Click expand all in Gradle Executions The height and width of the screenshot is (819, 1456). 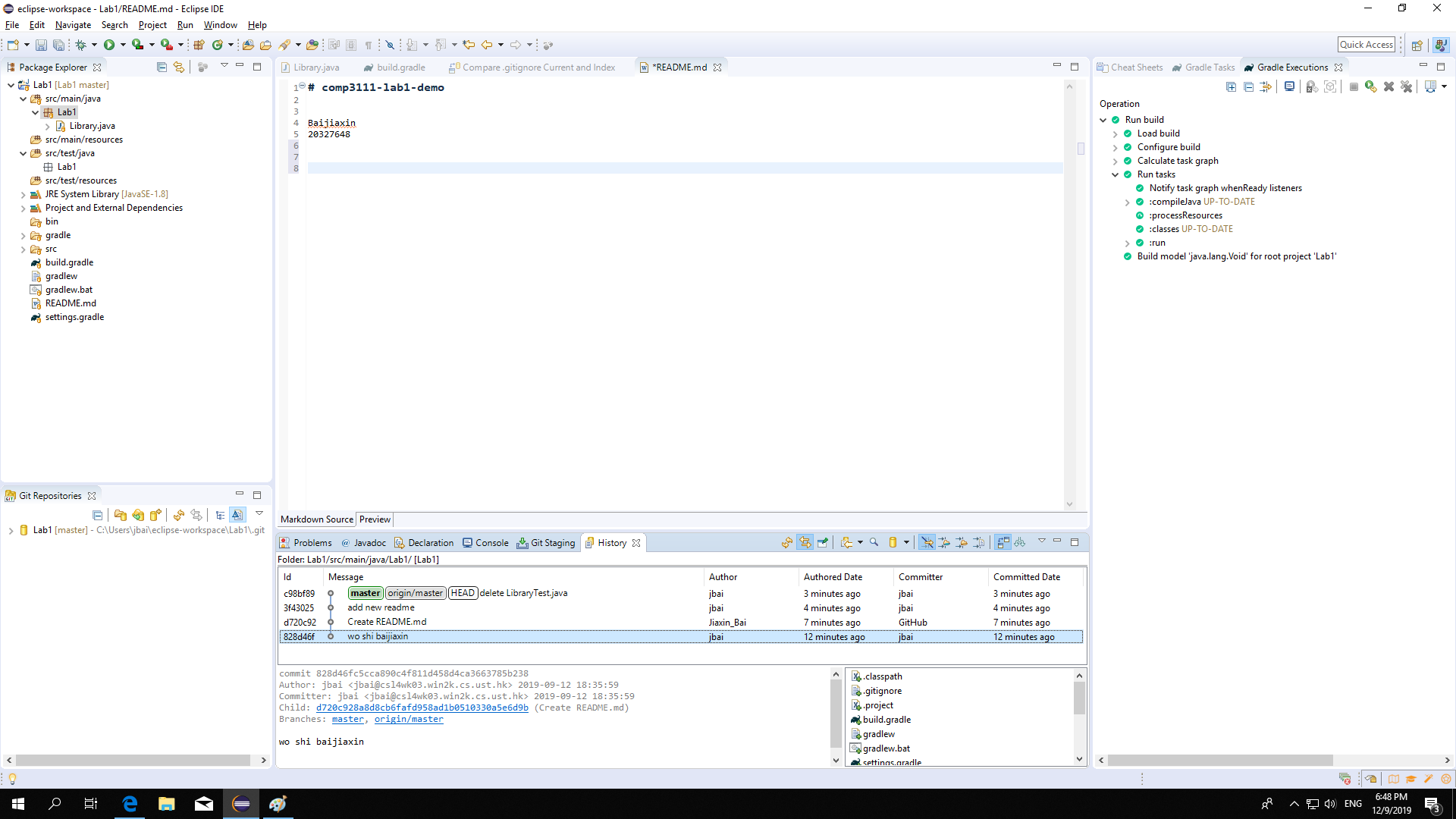pos(1231,87)
